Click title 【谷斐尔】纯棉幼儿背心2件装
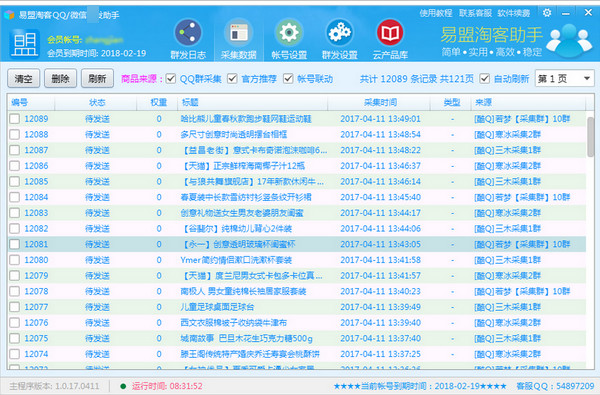The height and width of the screenshot is (395, 600). click(237, 229)
